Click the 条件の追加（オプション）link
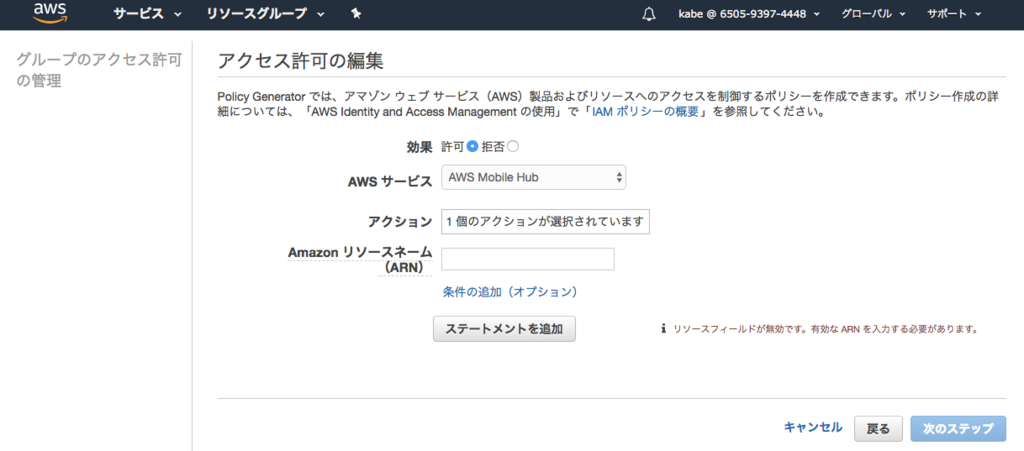This screenshot has height=451, width=1024. [510, 292]
